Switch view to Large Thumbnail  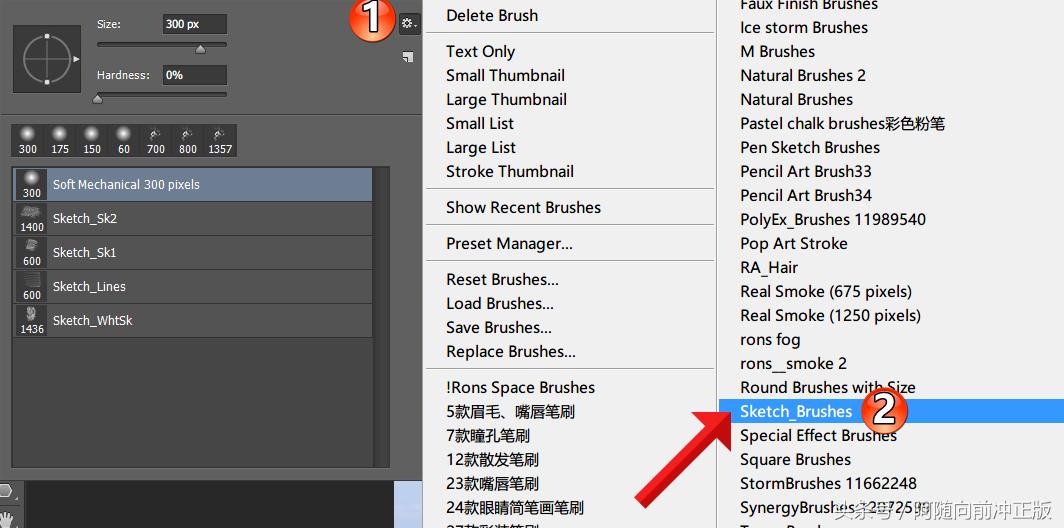click(x=506, y=100)
